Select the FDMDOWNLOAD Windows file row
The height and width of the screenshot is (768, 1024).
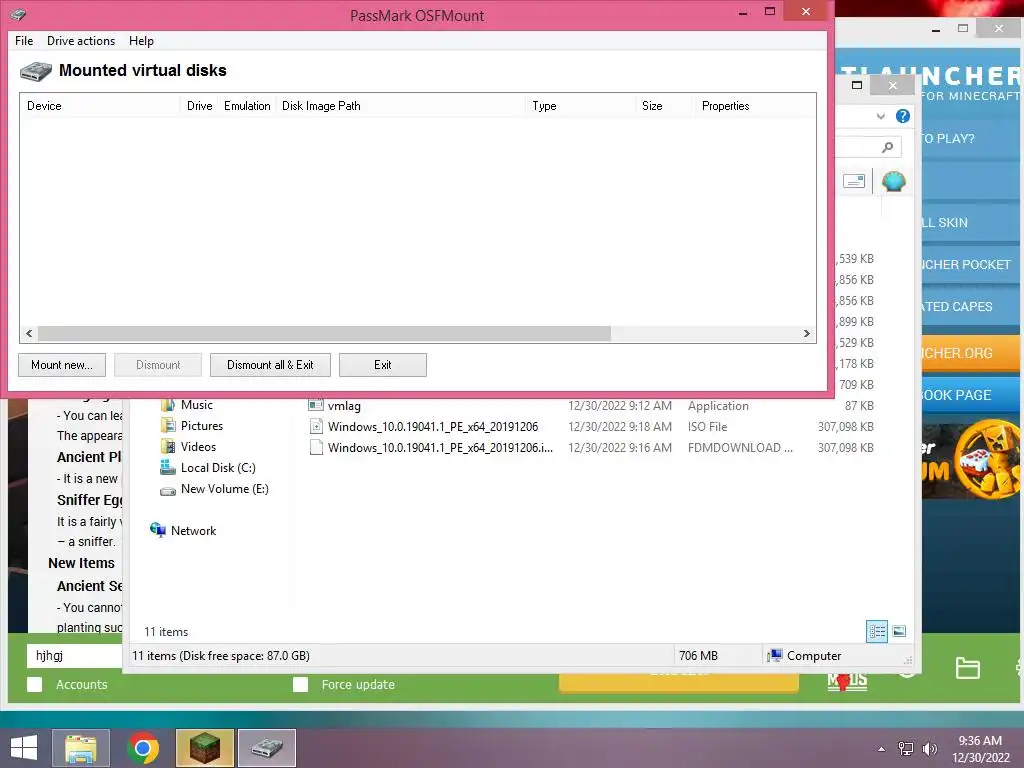pos(590,447)
